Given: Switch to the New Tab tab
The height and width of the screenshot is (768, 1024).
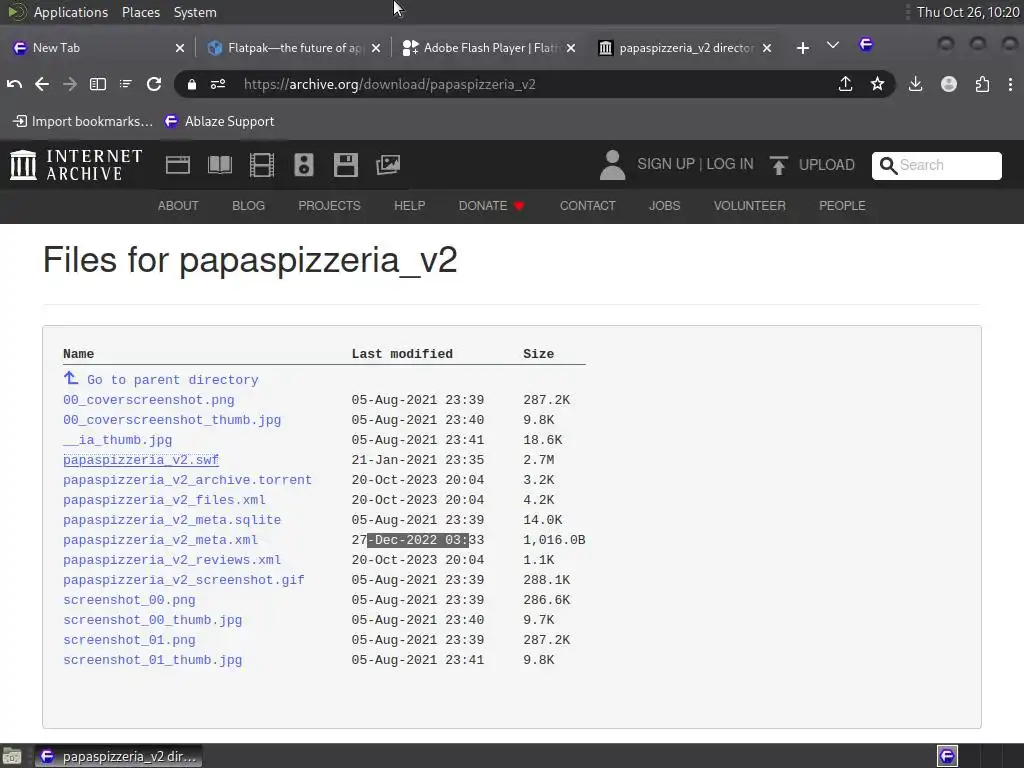Looking at the screenshot, I should (x=98, y=48).
